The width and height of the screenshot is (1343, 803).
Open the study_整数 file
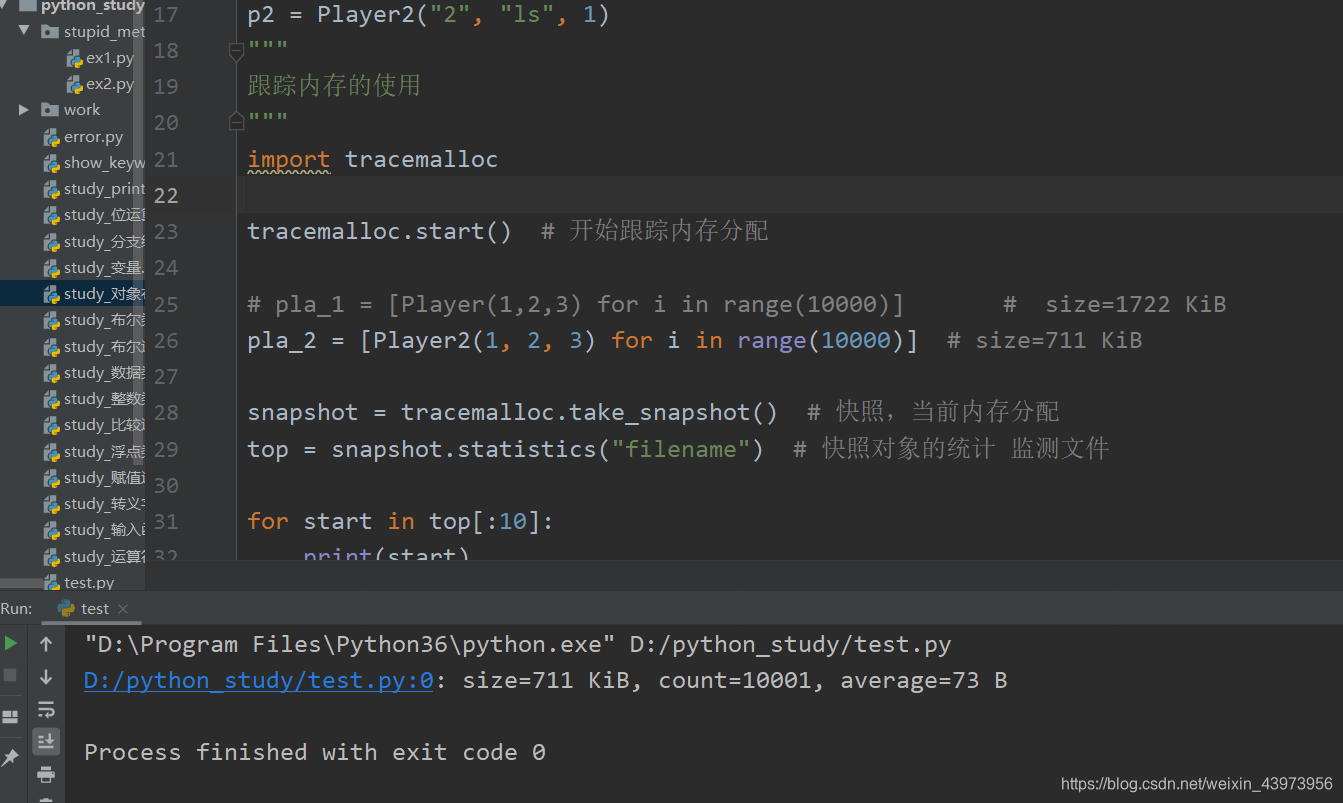coord(94,399)
